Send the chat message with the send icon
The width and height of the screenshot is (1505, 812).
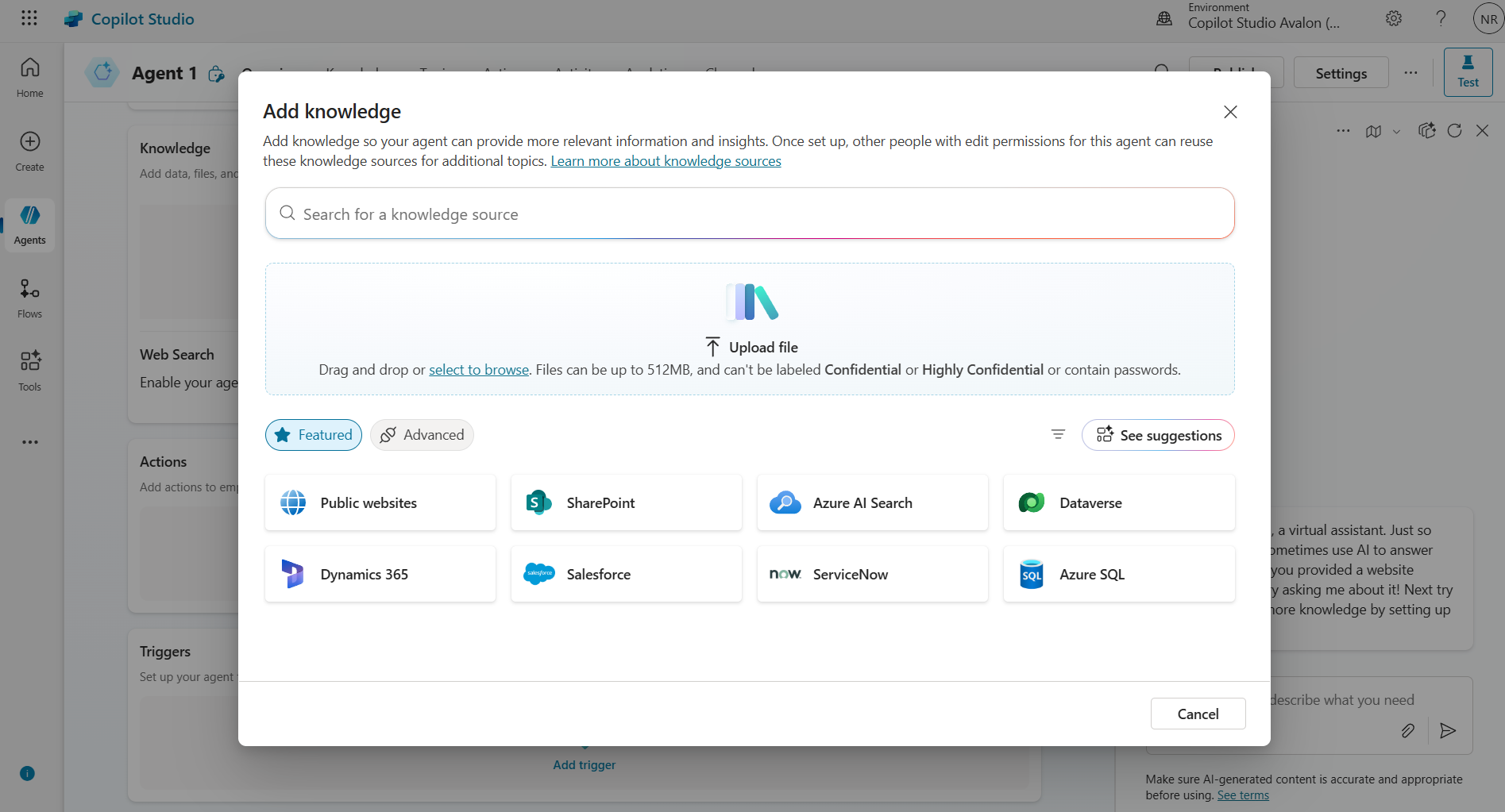1447,730
